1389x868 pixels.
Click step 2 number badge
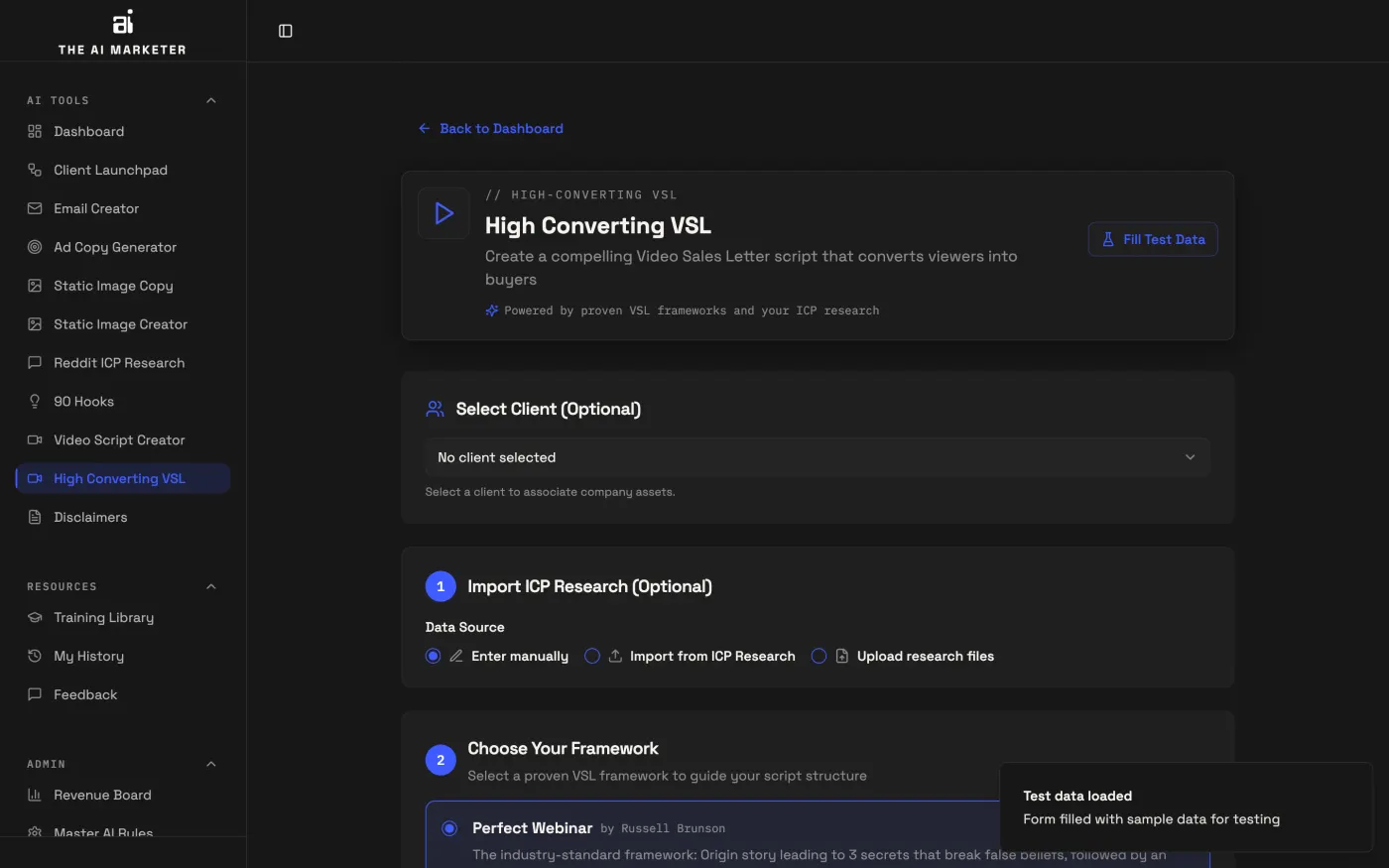click(x=441, y=760)
